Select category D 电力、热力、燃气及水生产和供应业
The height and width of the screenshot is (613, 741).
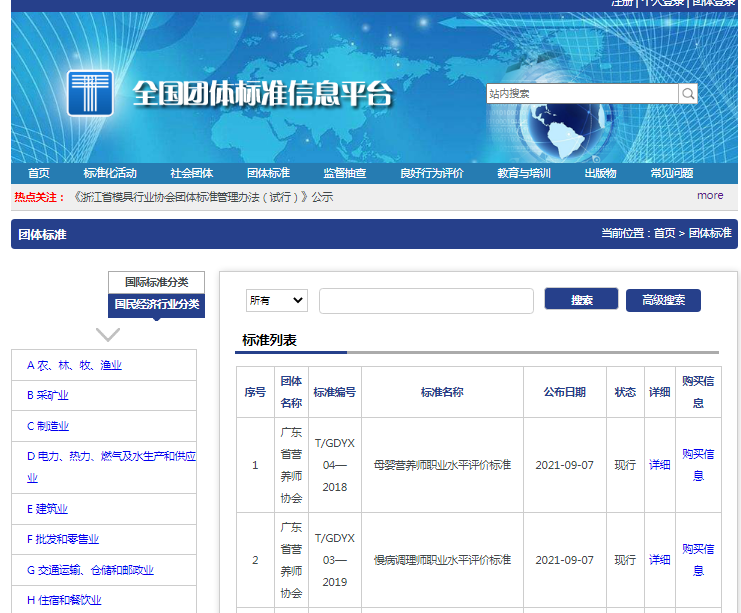112,467
